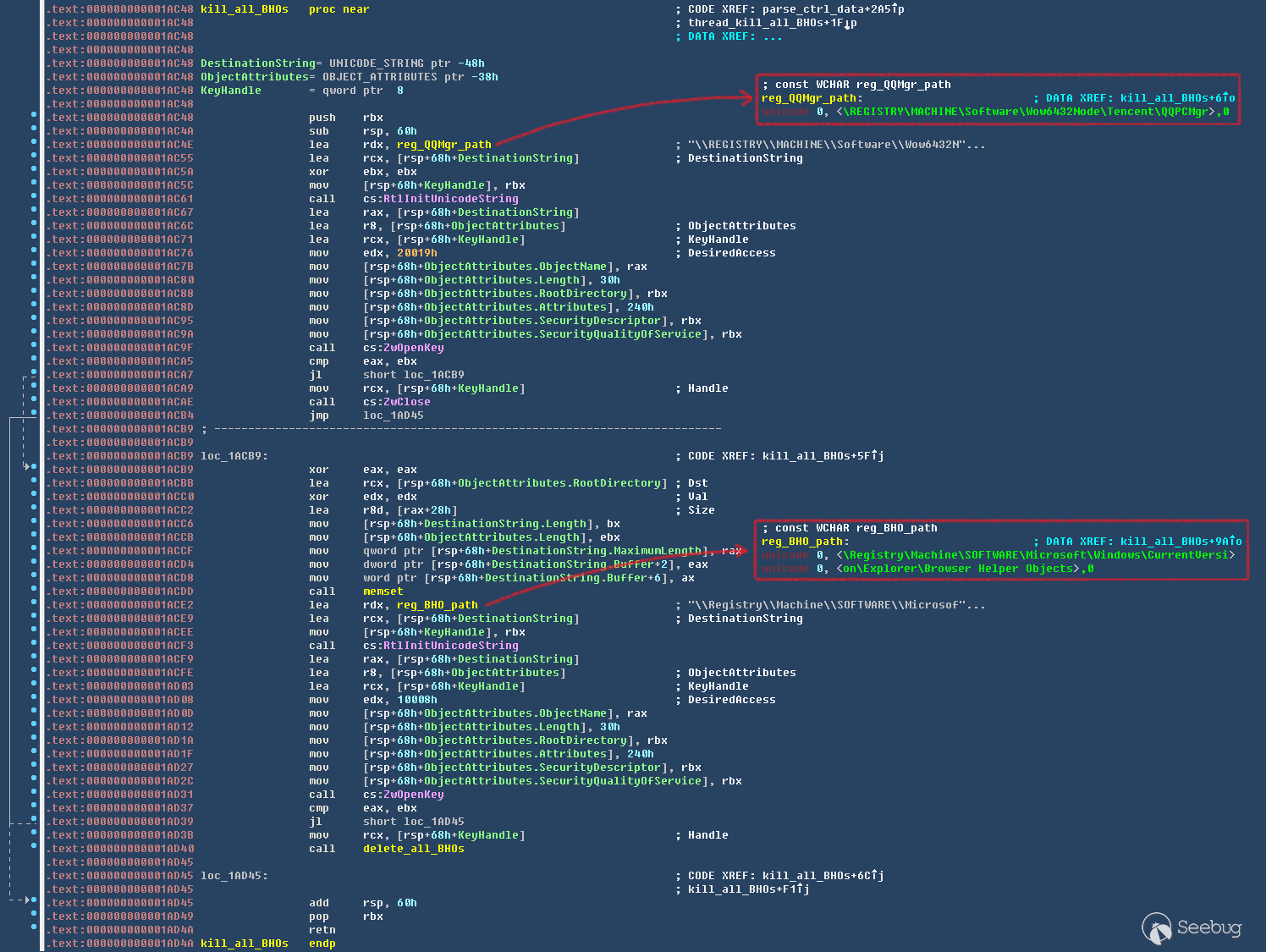Jump to memset function reference
The image size is (1266, 952).
point(383,592)
